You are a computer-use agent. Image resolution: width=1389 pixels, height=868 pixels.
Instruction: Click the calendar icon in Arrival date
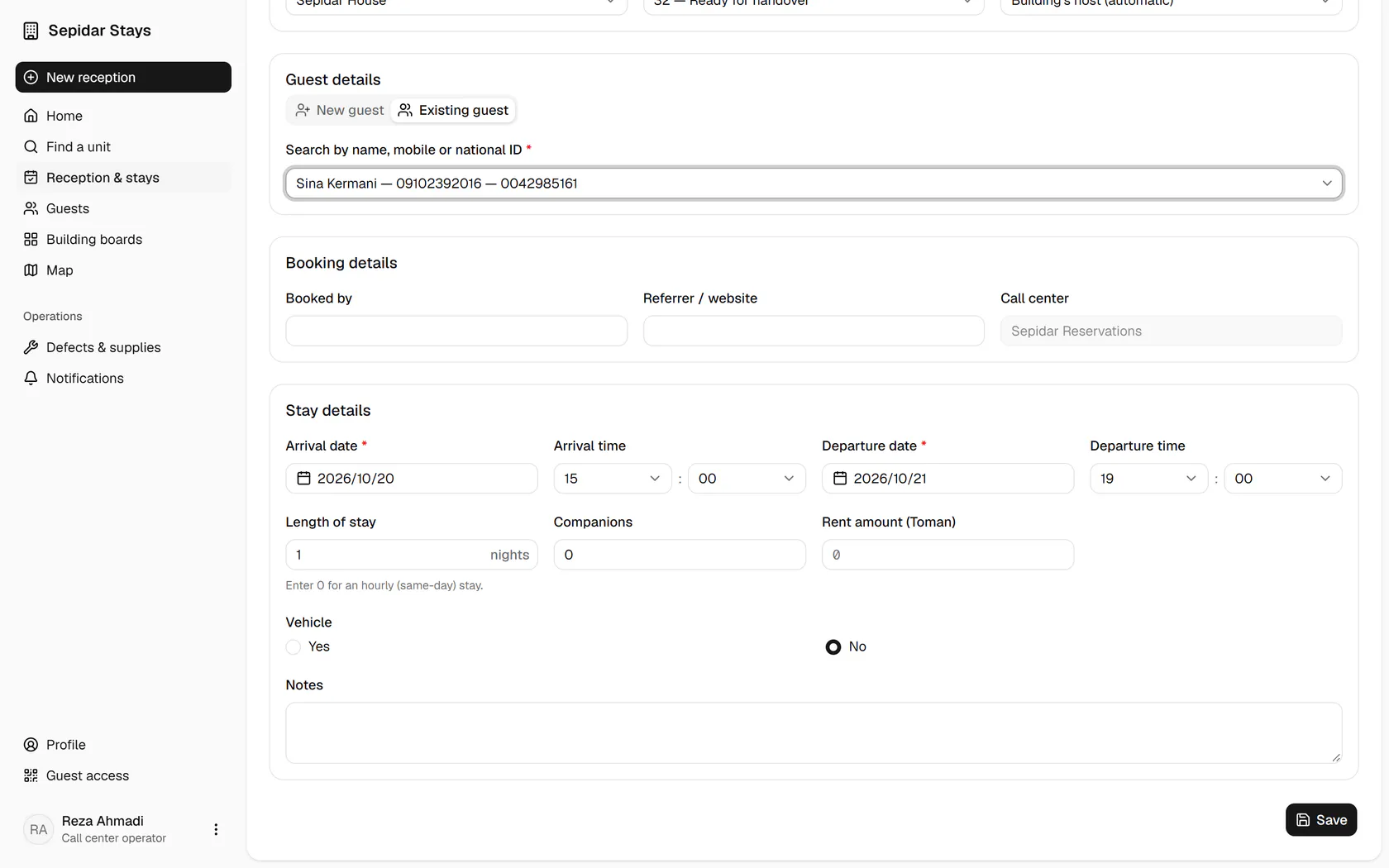pyautogui.click(x=303, y=478)
